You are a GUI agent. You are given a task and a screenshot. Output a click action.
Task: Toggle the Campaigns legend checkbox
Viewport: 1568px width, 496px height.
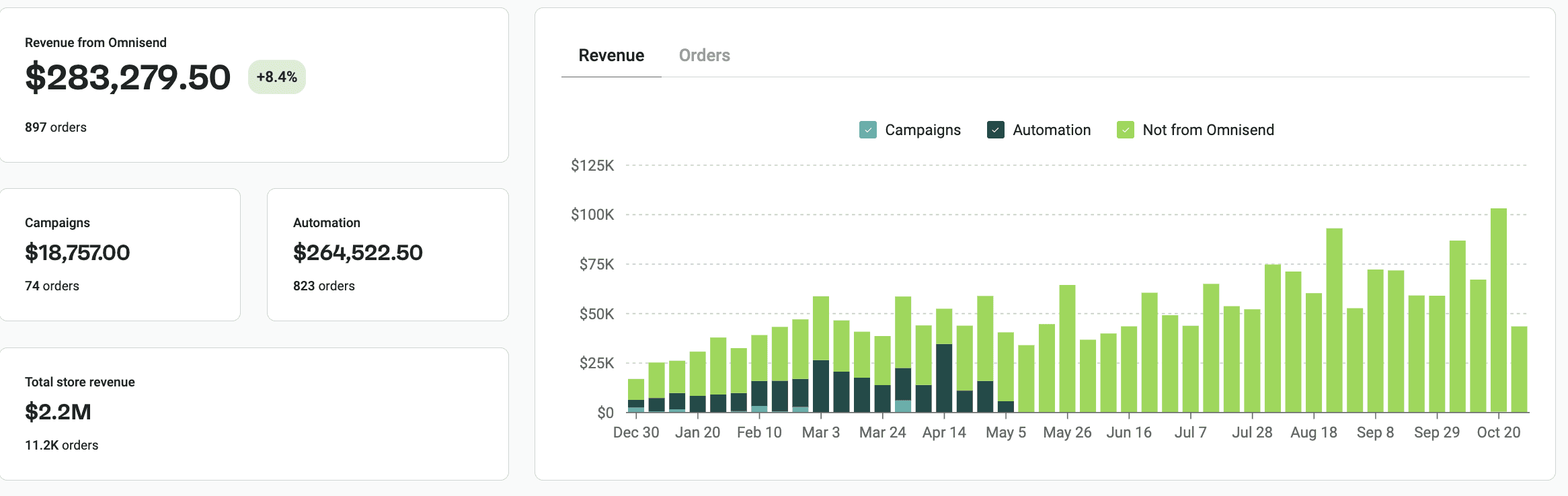pos(868,130)
